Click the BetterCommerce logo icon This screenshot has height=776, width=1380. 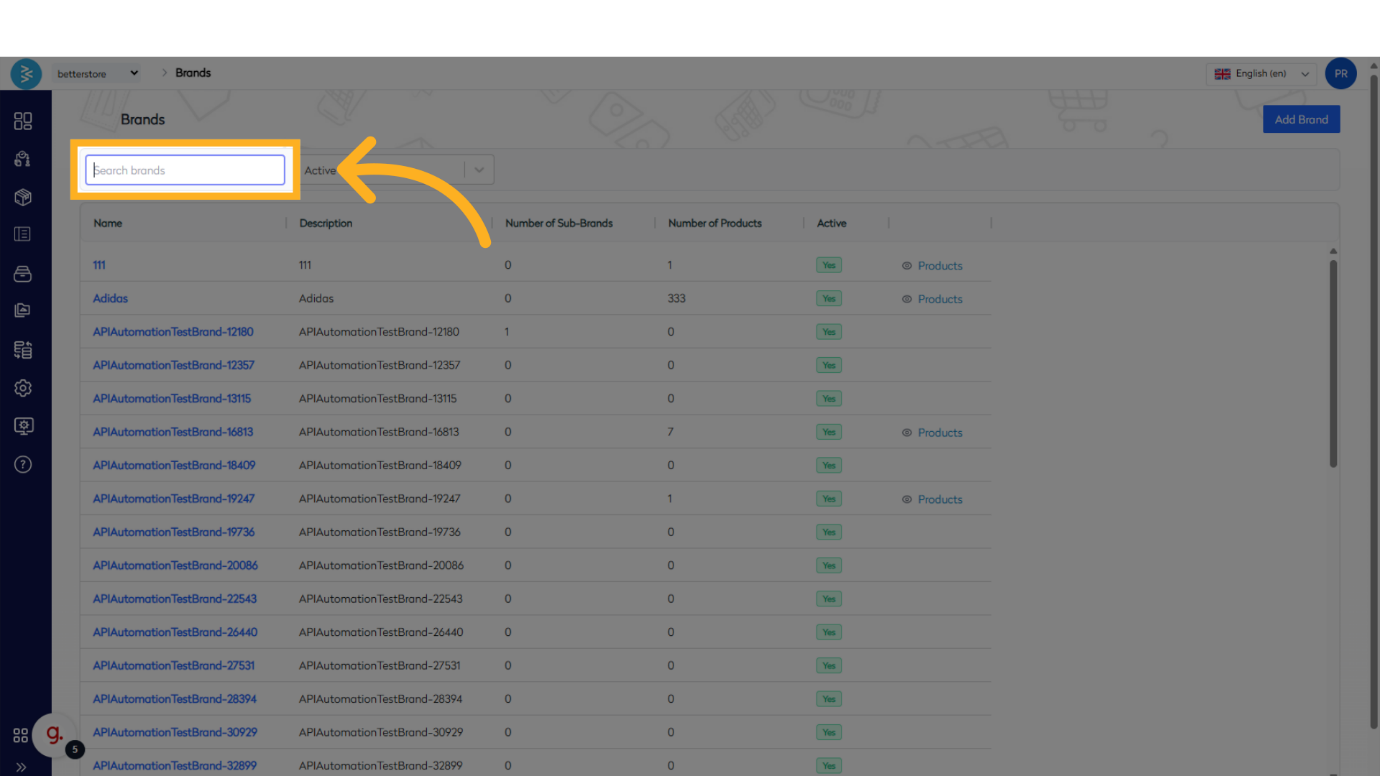coord(26,74)
